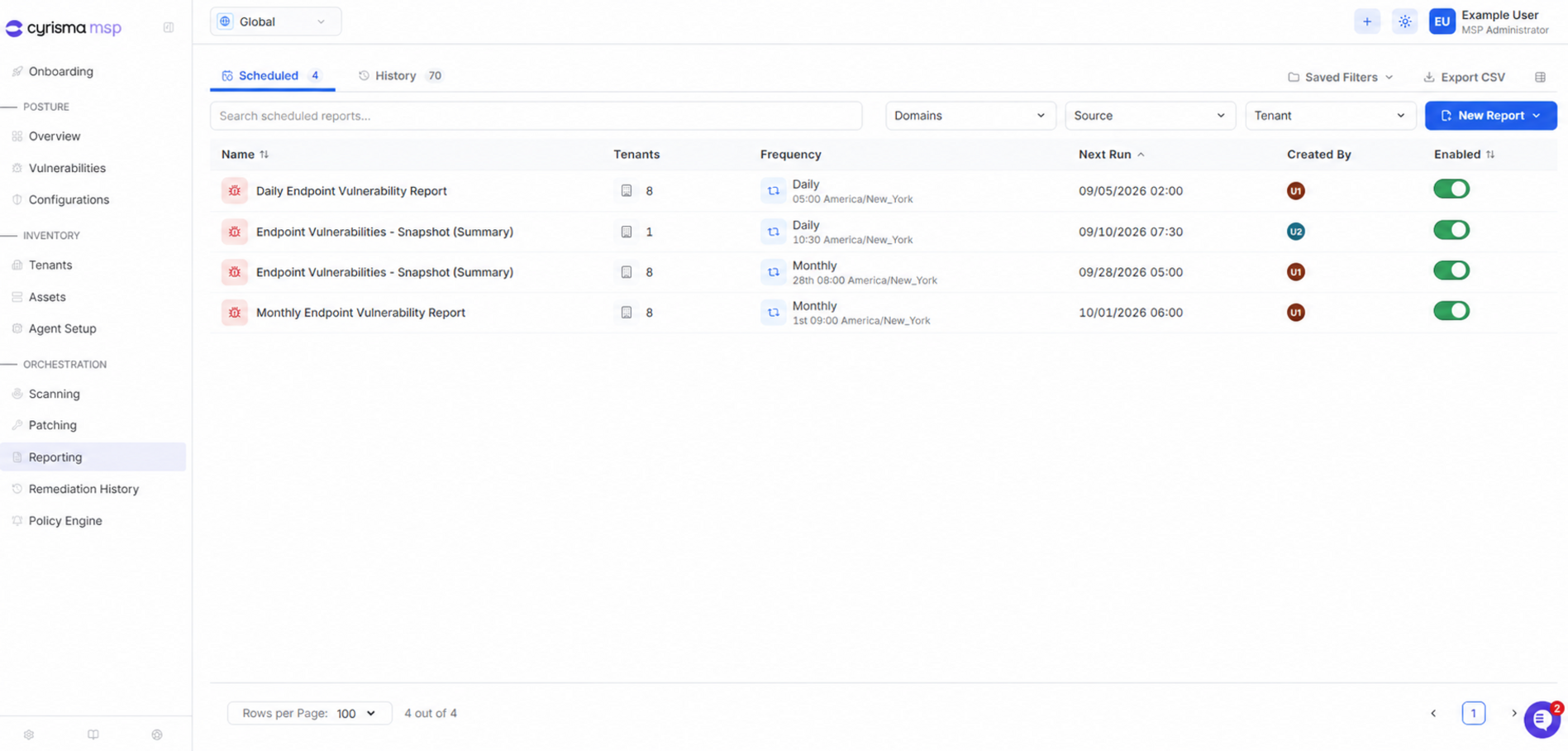Click the cyrisma msp logo

pyautogui.click(x=64, y=28)
